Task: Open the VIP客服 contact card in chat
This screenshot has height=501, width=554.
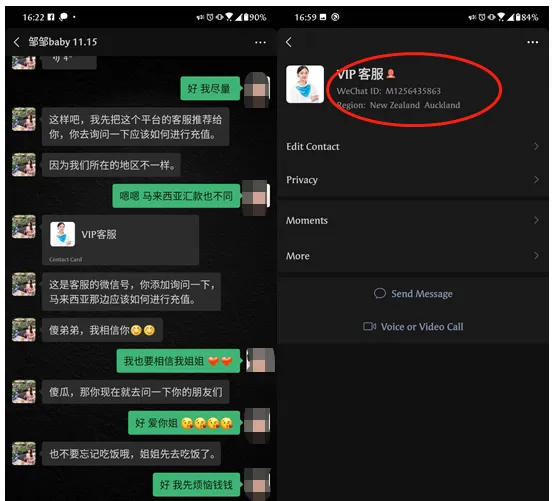Action: click(x=120, y=240)
